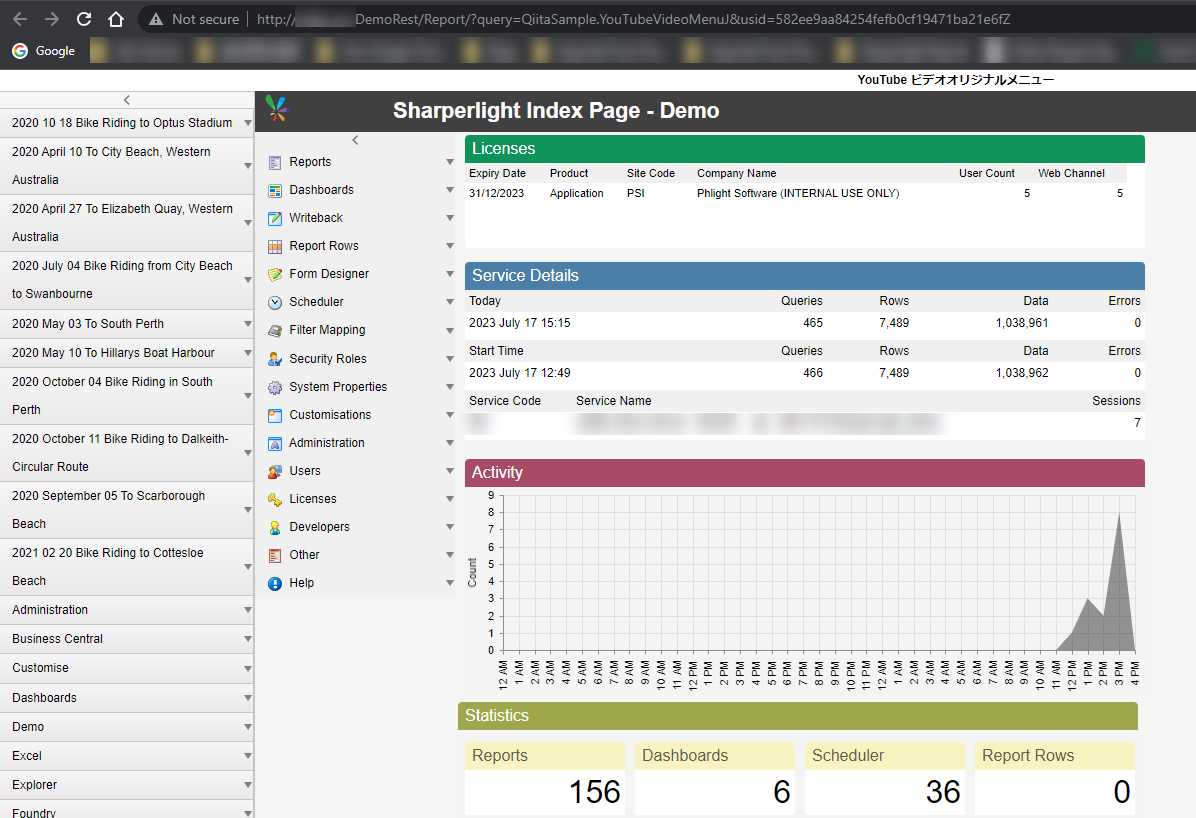Screen dimensions: 1196x818
Task: Click the Security Roles icon
Action: point(275,359)
